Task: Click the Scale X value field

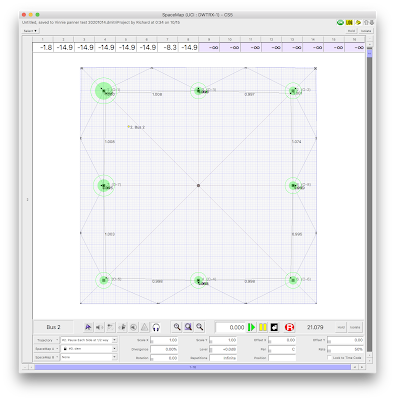Action: pos(164,340)
